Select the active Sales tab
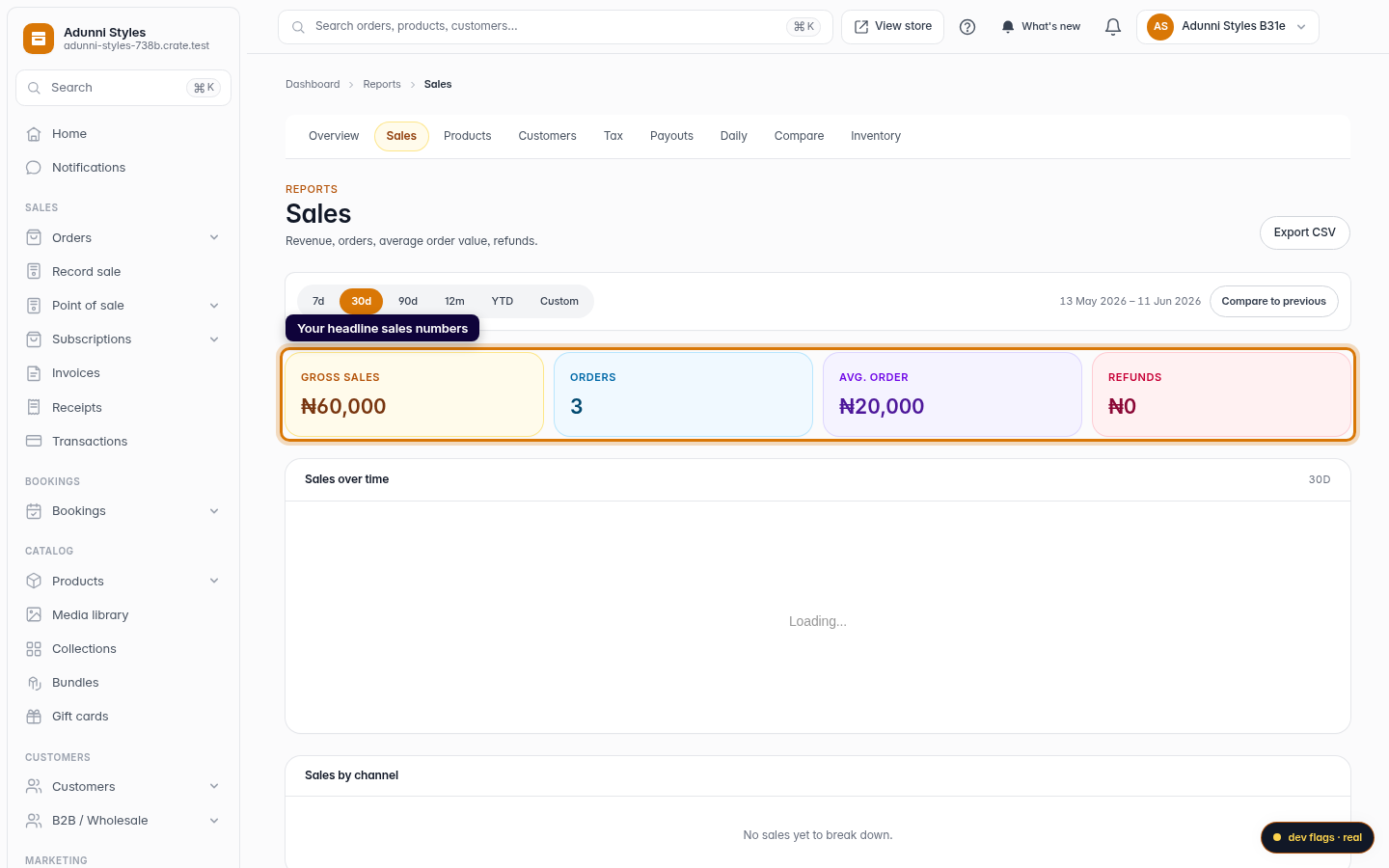 401,136
